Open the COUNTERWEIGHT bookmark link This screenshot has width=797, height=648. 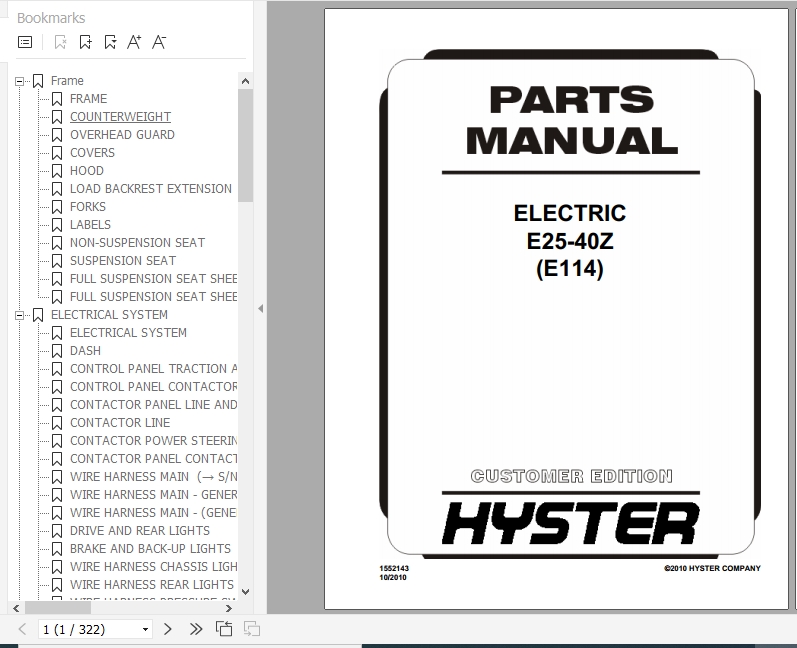pos(120,117)
